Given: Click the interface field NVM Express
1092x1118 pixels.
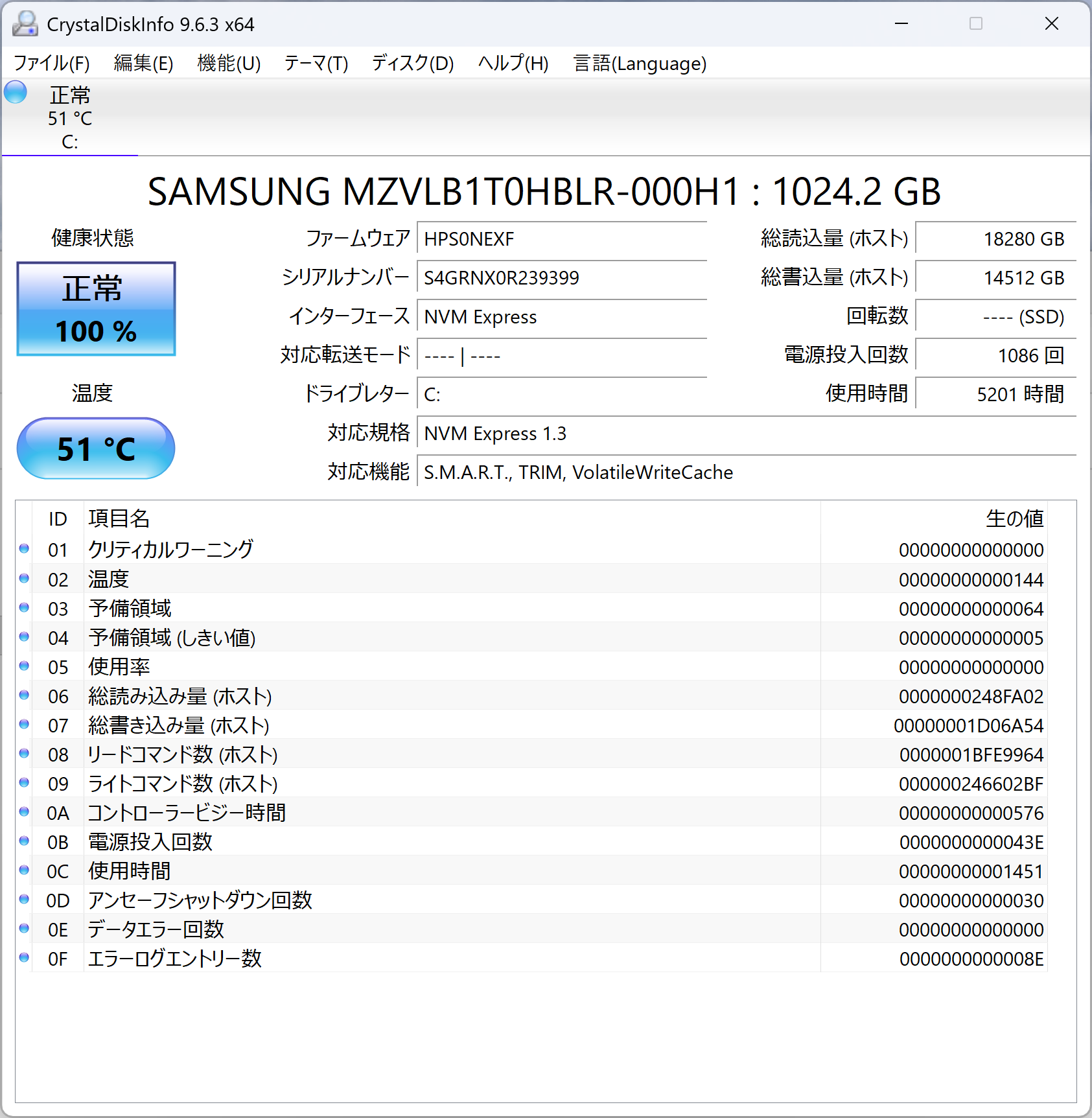Looking at the screenshot, I should [x=562, y=316].
